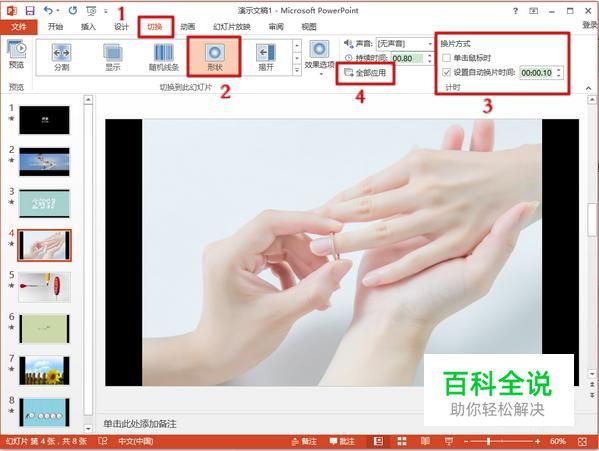
Task: Click the zoom slider handle
Action: (x=488, y=442)
